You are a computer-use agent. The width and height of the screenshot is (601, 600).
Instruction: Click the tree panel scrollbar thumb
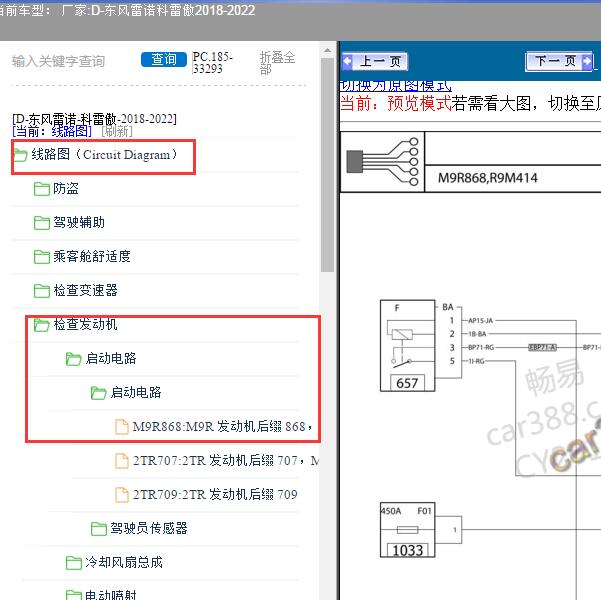pos(327,165)
